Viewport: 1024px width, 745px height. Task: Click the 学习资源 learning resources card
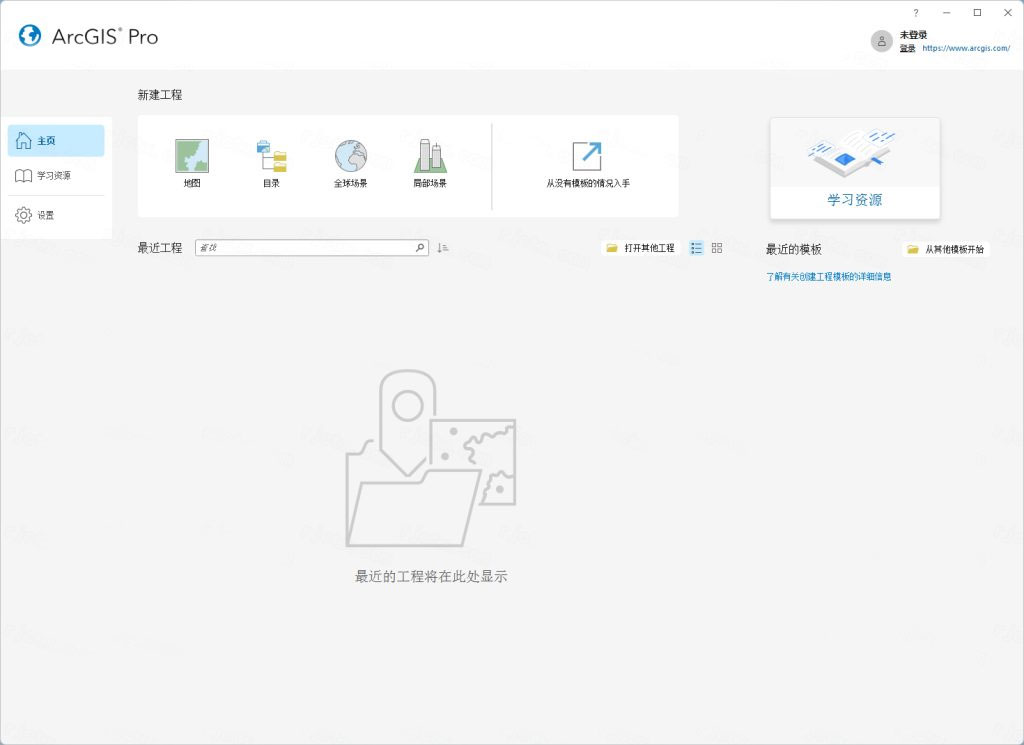(x=854, y=168)
